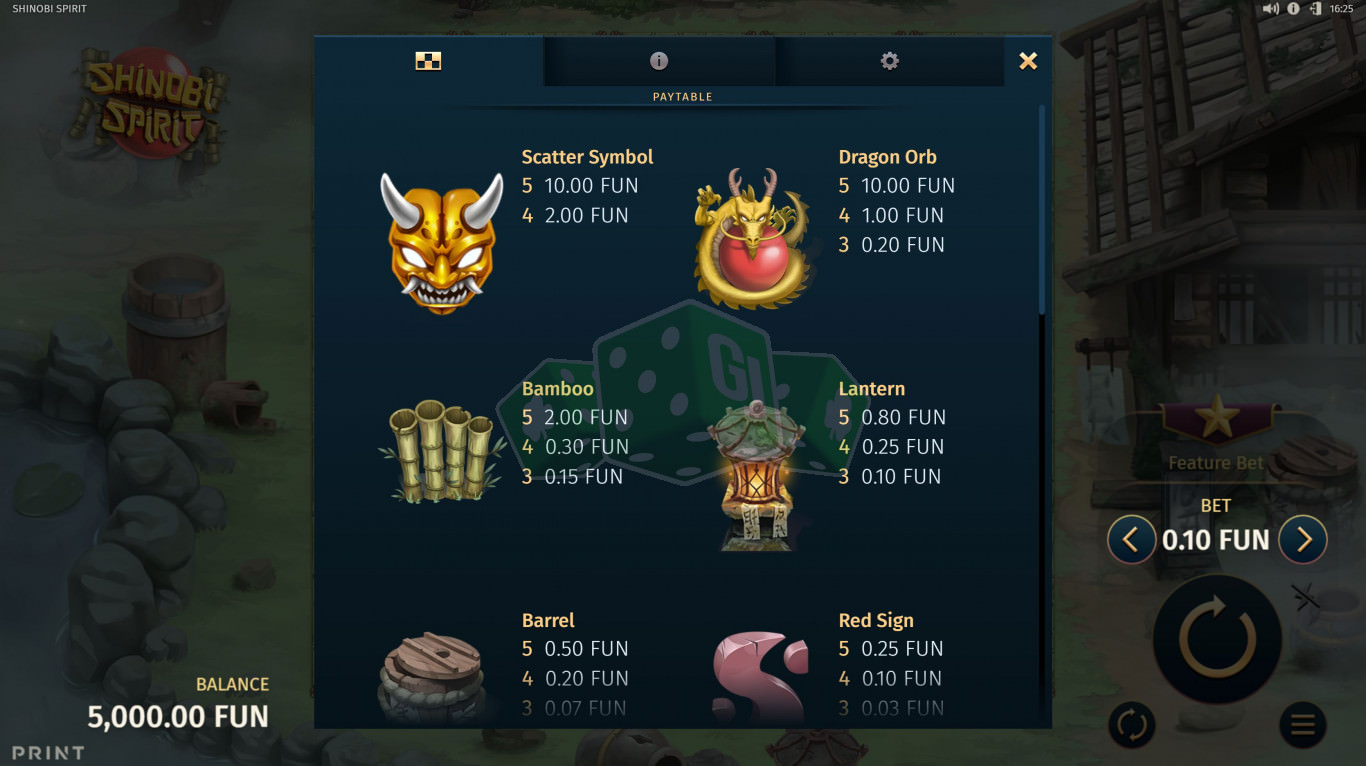Toggle turbo lightning bolt icon
Image resolution: width=1366 pixels, height=766 pixels.
tap(1306, 597)
